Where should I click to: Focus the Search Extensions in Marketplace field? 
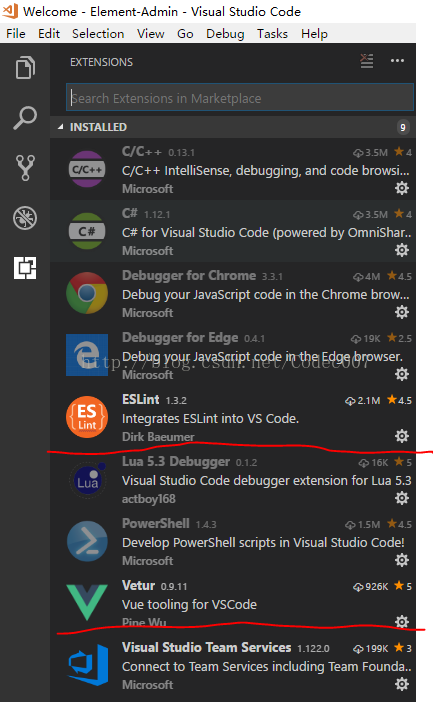click(240, 97)
